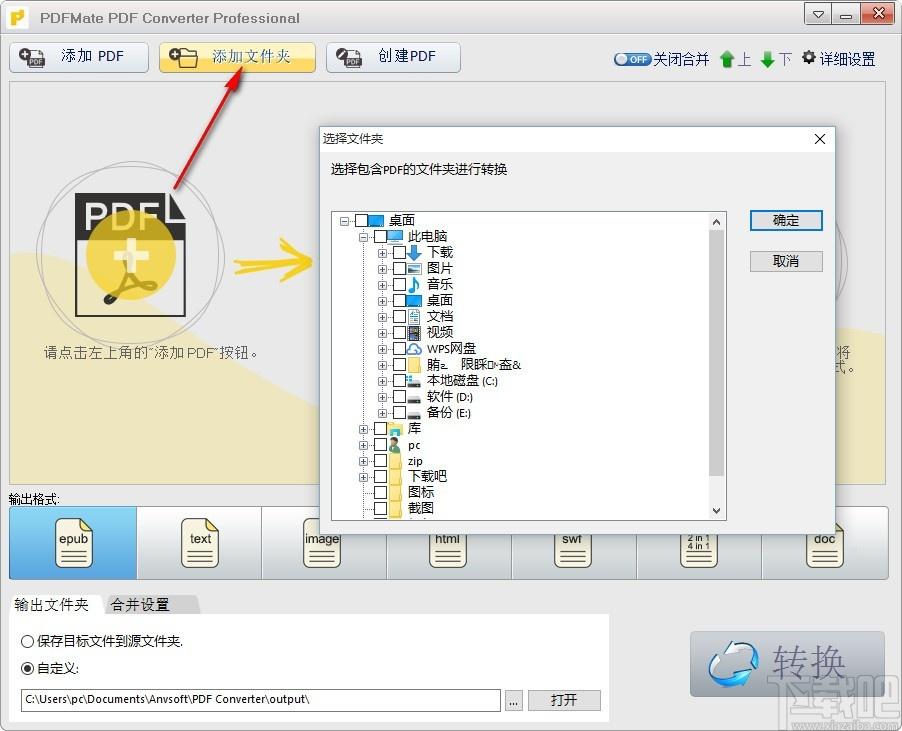The height and width of the screenshot is (731, 902).
Task: Click the Create PDF (创建PDF) button
Action: 393,57
